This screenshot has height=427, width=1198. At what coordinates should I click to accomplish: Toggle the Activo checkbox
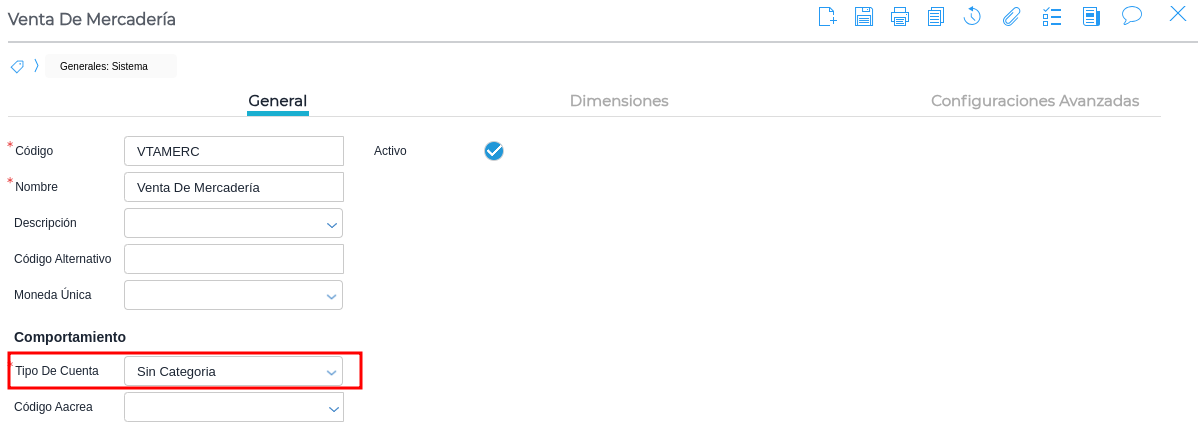[494, 151]
